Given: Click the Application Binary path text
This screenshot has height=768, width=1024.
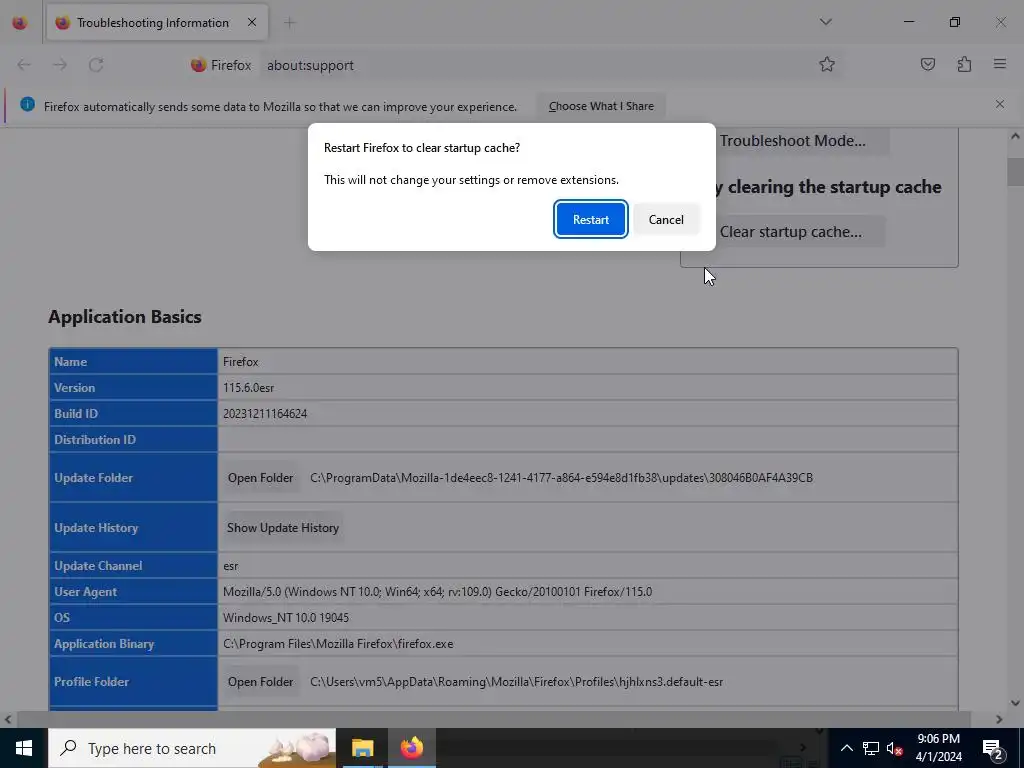Looking at the screenshot, I should [x=338, y=644].
